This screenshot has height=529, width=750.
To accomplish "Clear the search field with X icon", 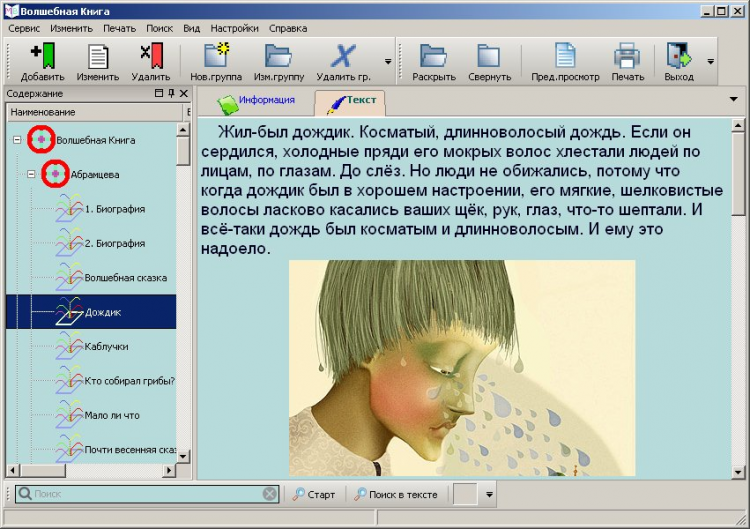I will 270,494.
